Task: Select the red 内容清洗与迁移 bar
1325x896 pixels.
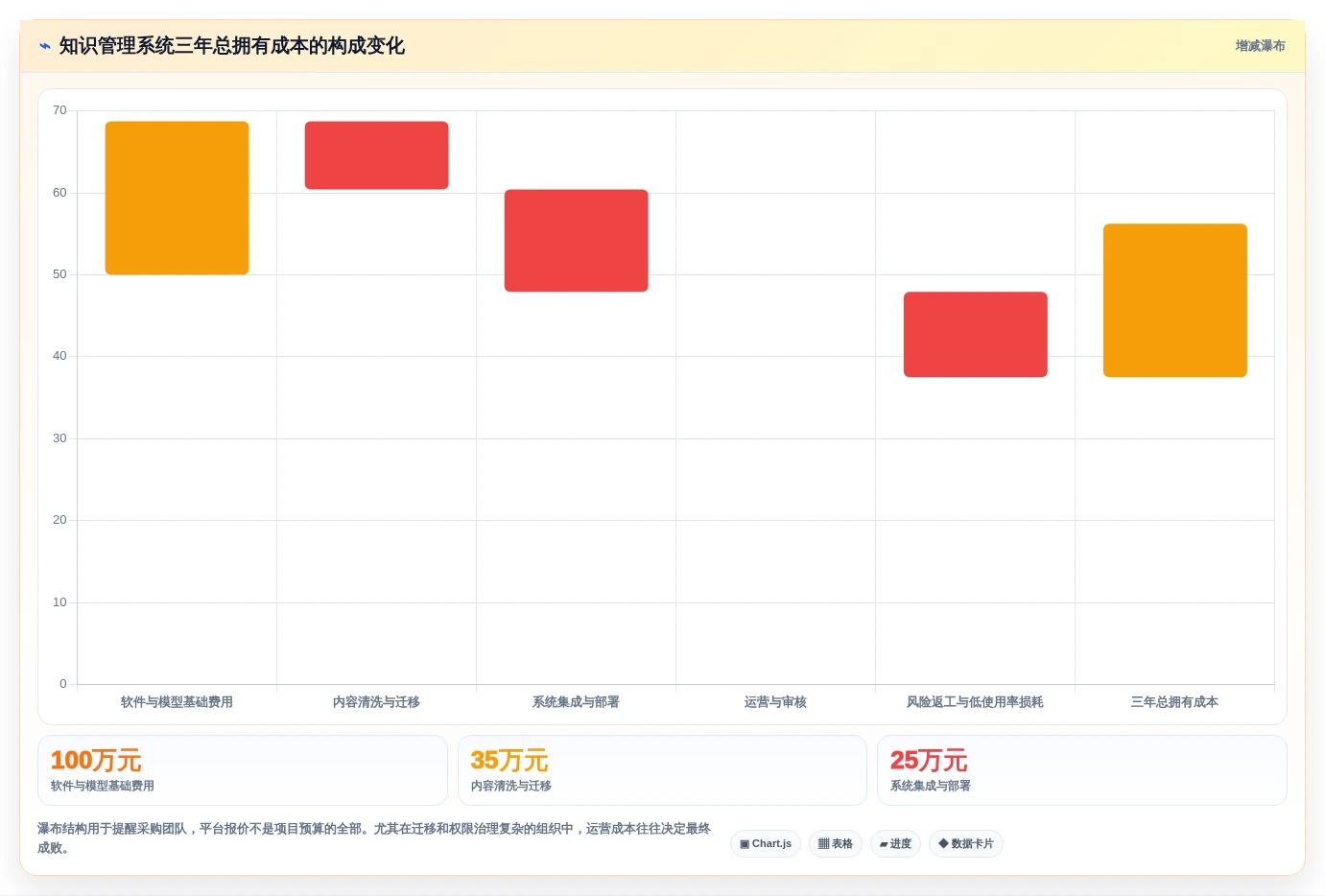Action: [377, 155]
